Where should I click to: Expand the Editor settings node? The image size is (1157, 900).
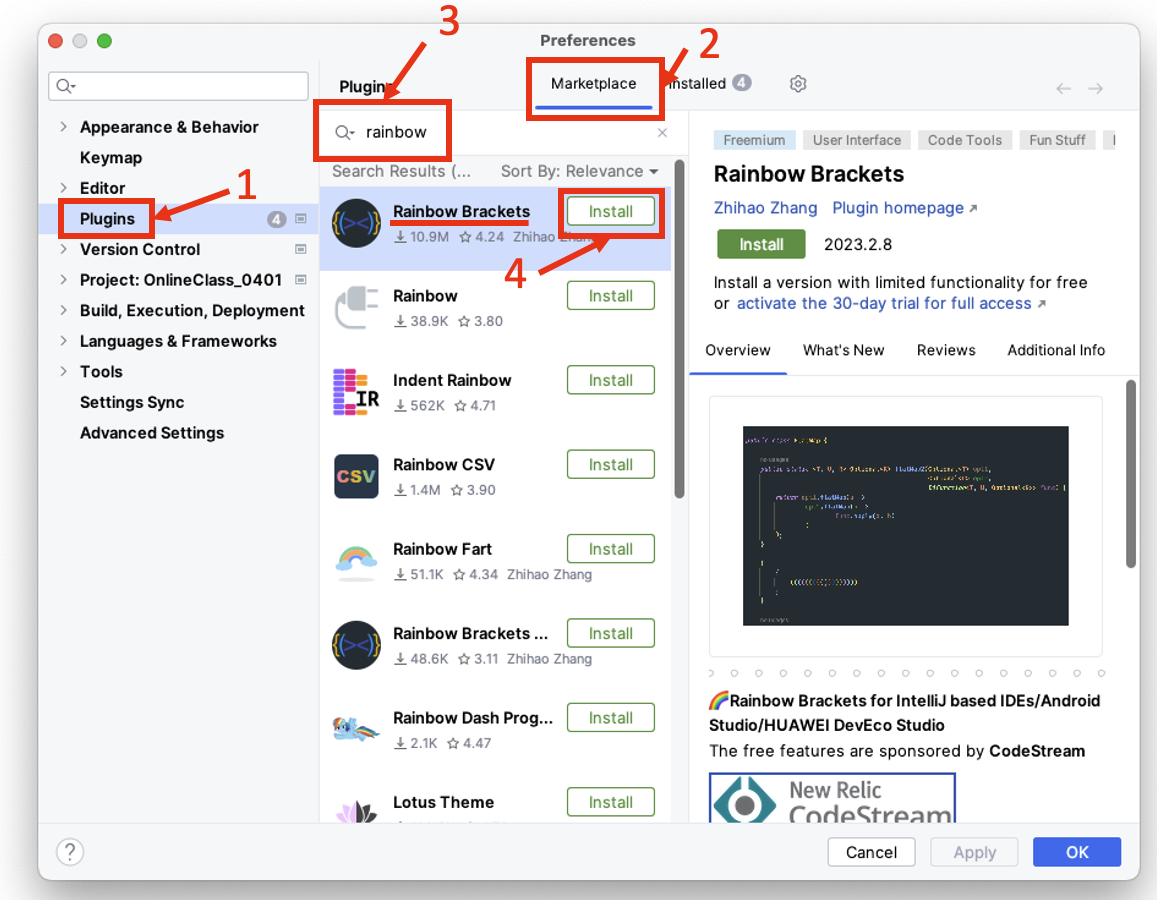click(x=63, y=188)
